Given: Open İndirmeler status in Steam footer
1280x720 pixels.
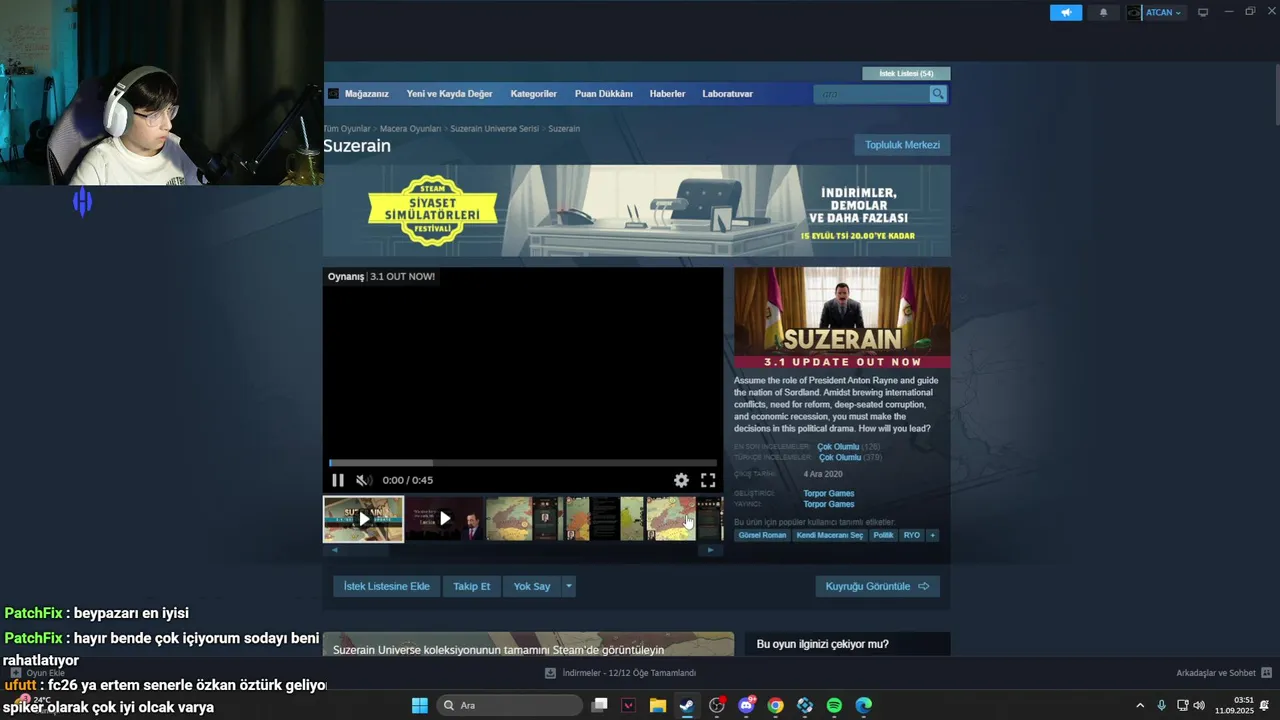Looking at the screenshot, I should [x=620, y=673].
